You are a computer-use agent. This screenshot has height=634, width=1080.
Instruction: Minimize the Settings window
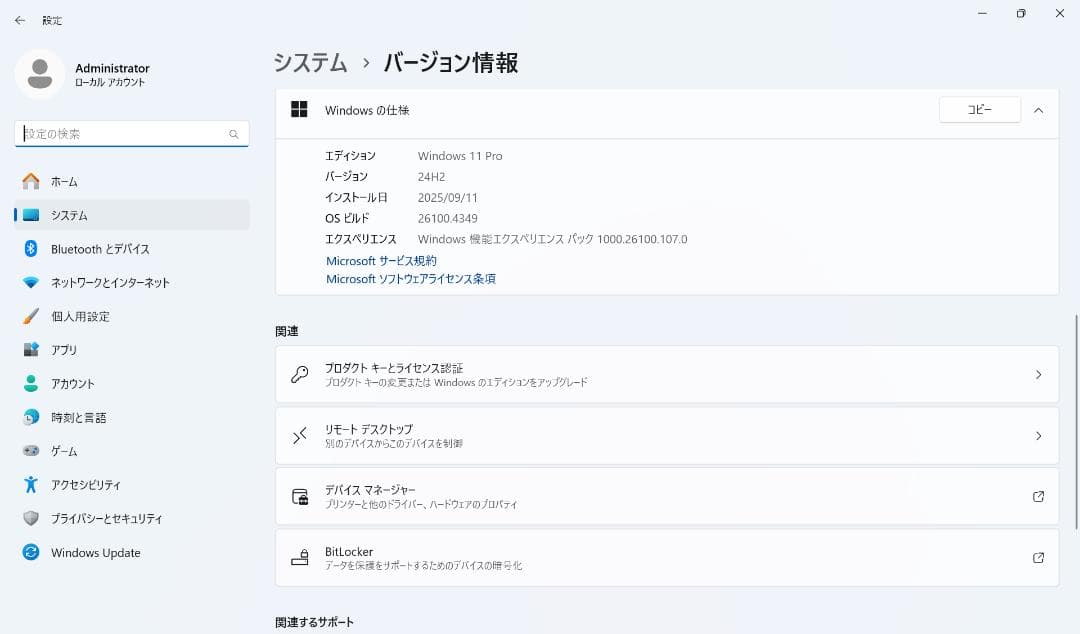pos(982,14)
